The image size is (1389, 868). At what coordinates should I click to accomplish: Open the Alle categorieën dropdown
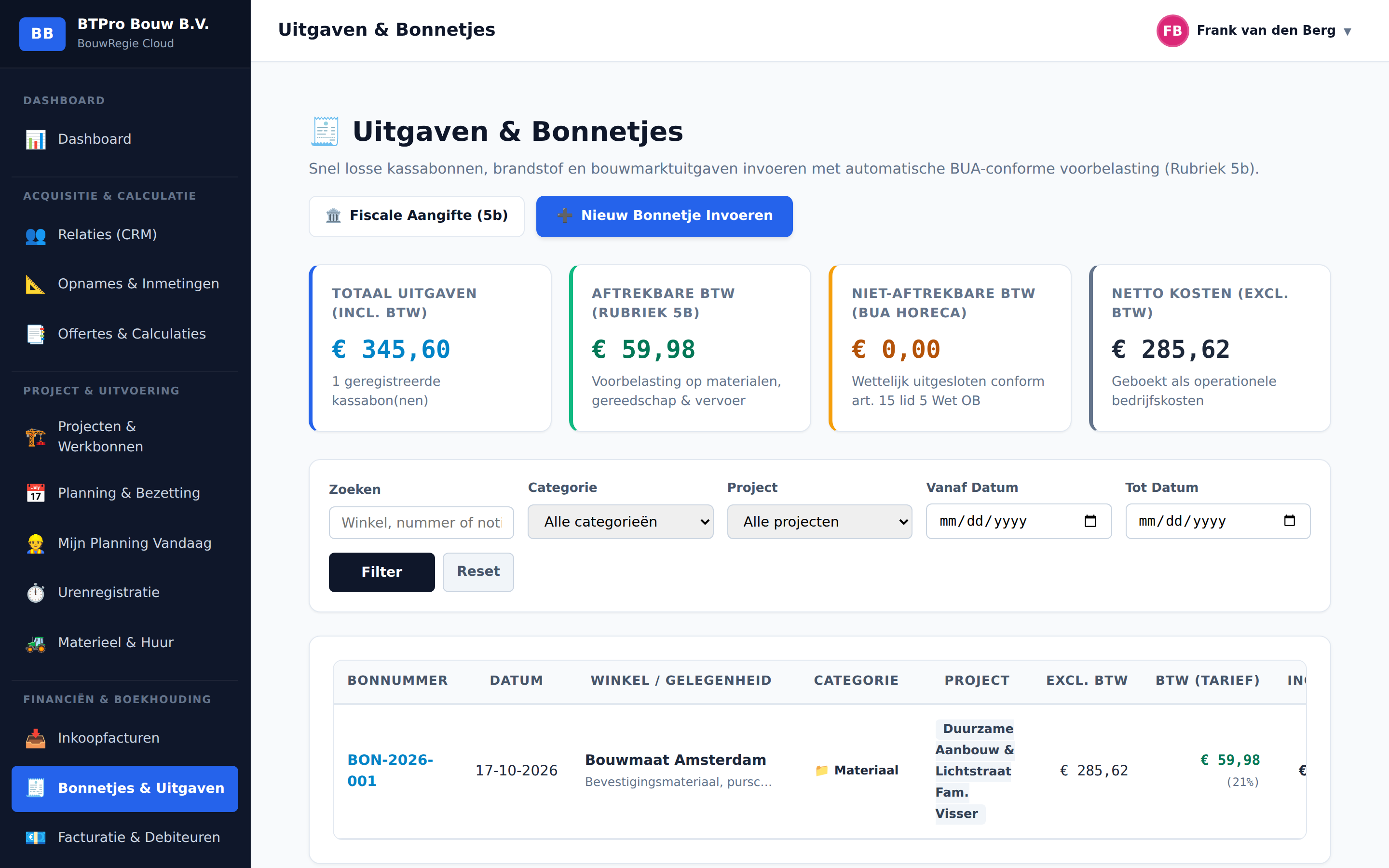click(620, 522)
